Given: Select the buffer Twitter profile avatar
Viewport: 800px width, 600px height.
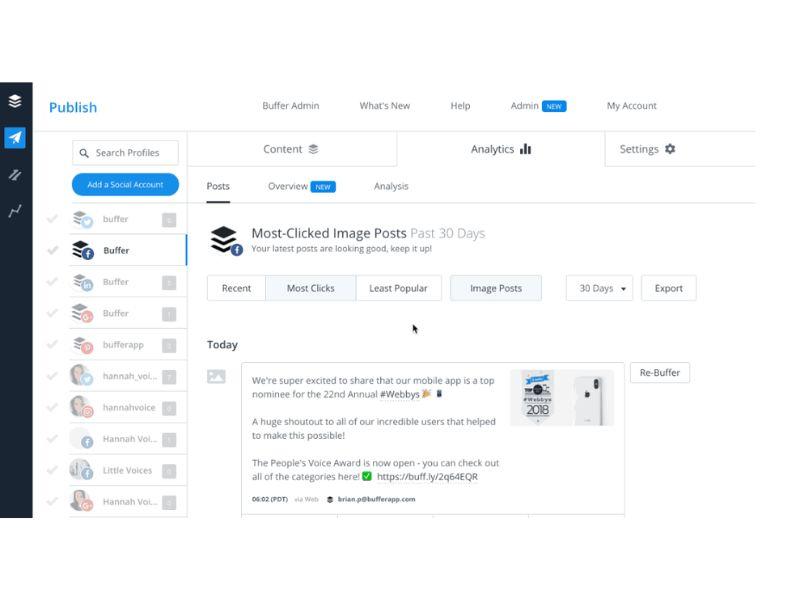Looking at the screenshot, I should coord(82,219).
